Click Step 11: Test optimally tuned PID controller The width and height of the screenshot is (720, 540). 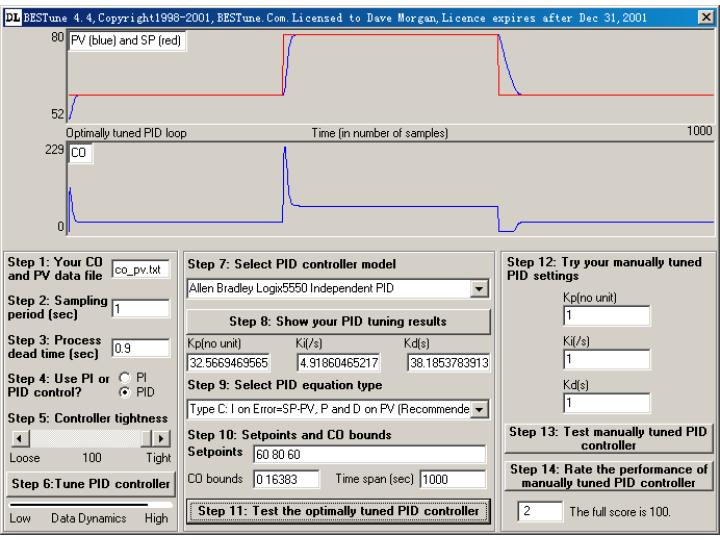pos(338,511)
